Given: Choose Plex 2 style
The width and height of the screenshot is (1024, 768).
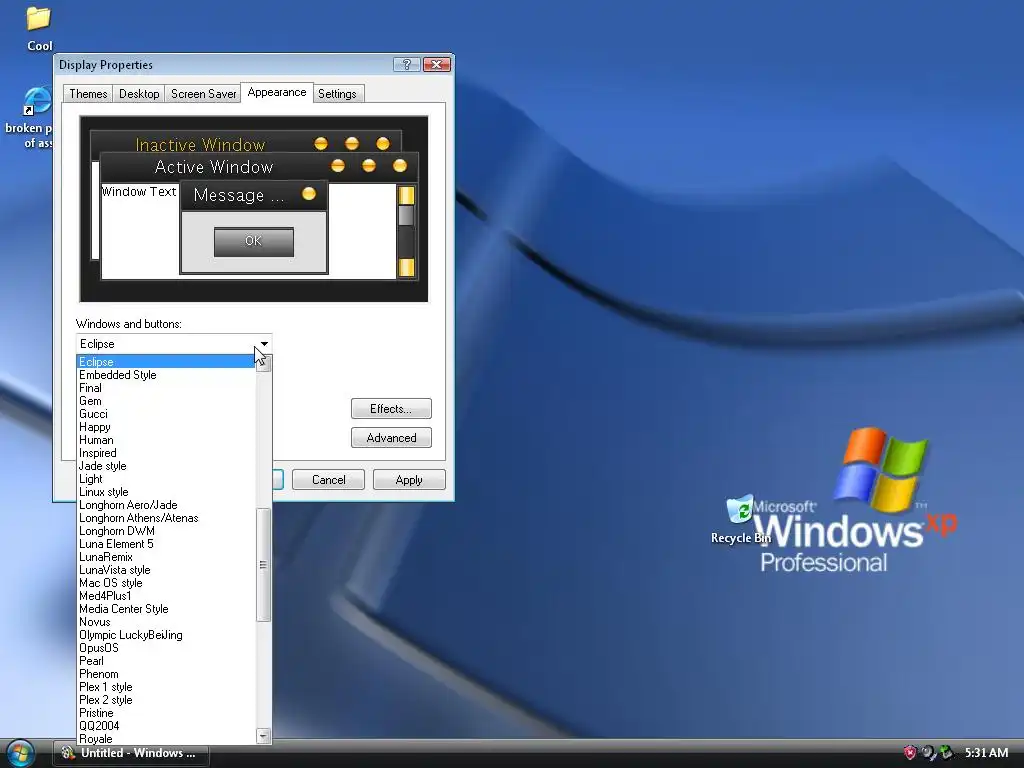Looking at the screenshot, I should pos(165,700).
